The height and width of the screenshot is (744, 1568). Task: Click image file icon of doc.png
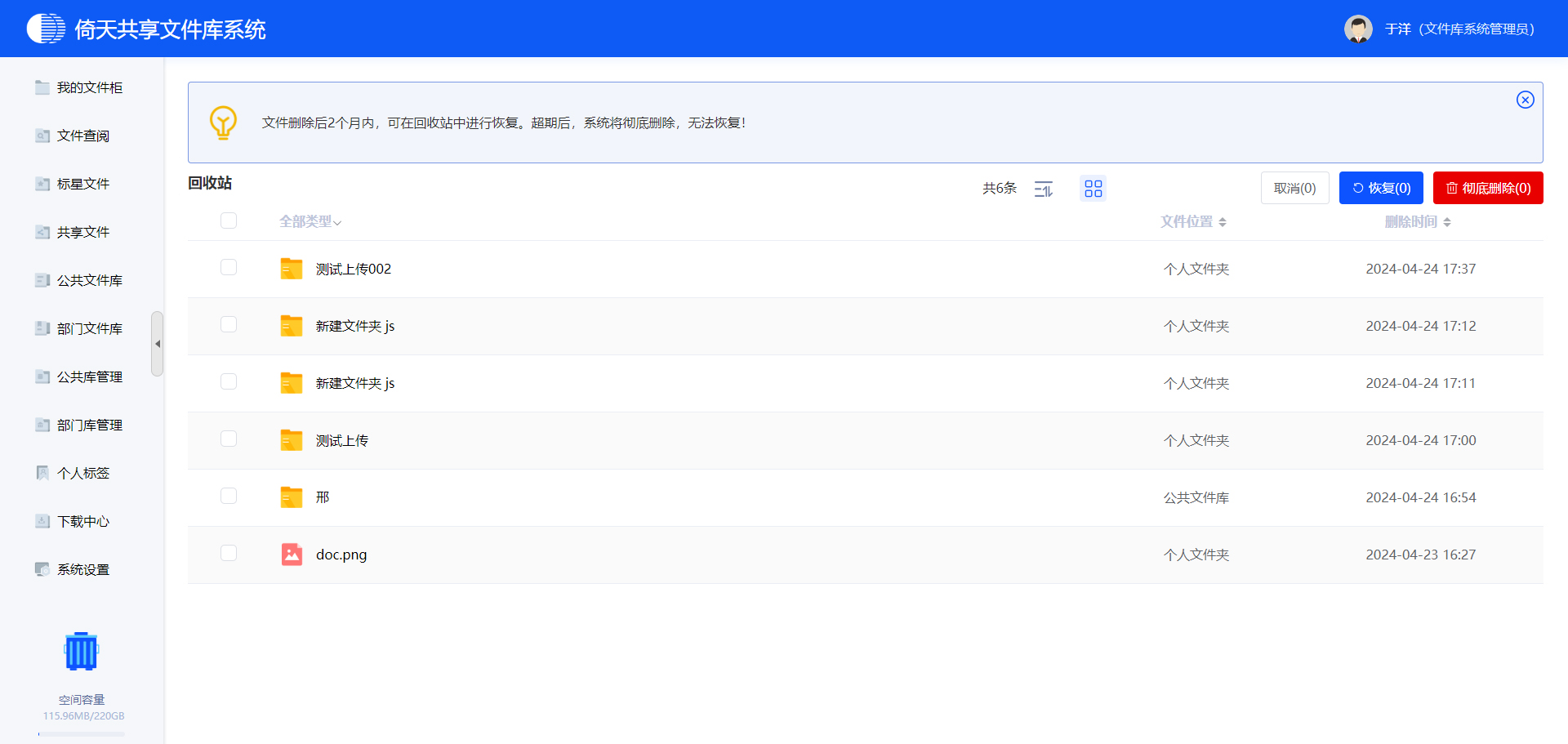292,555
